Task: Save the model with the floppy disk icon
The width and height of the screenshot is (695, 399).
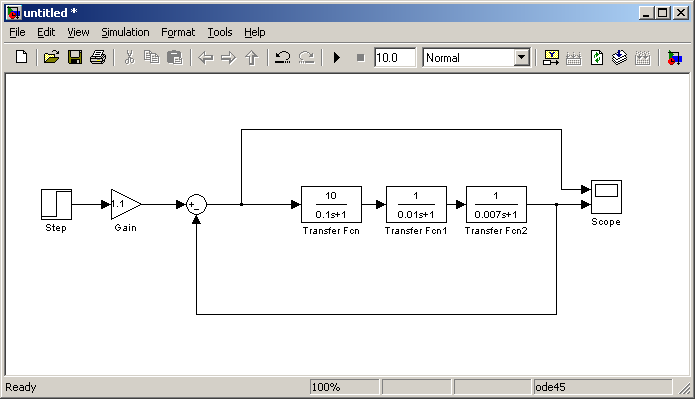Action: tap(74, 58)
